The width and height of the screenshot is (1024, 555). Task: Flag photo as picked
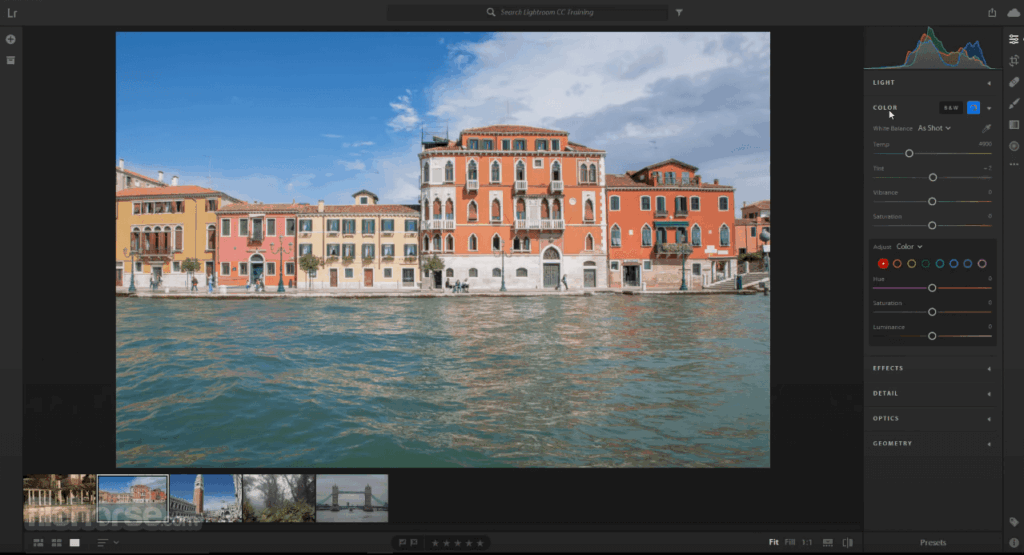tap(402, 543)
